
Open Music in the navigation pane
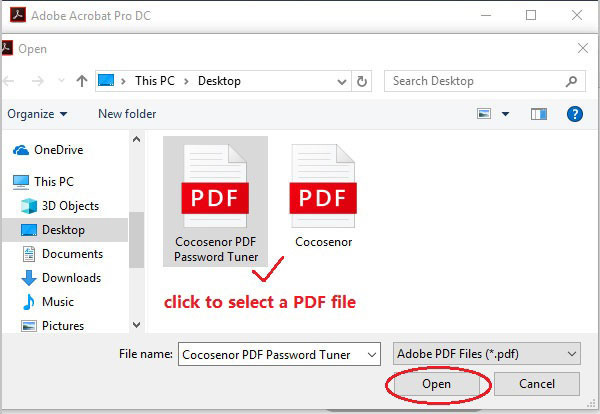[58, 302]
